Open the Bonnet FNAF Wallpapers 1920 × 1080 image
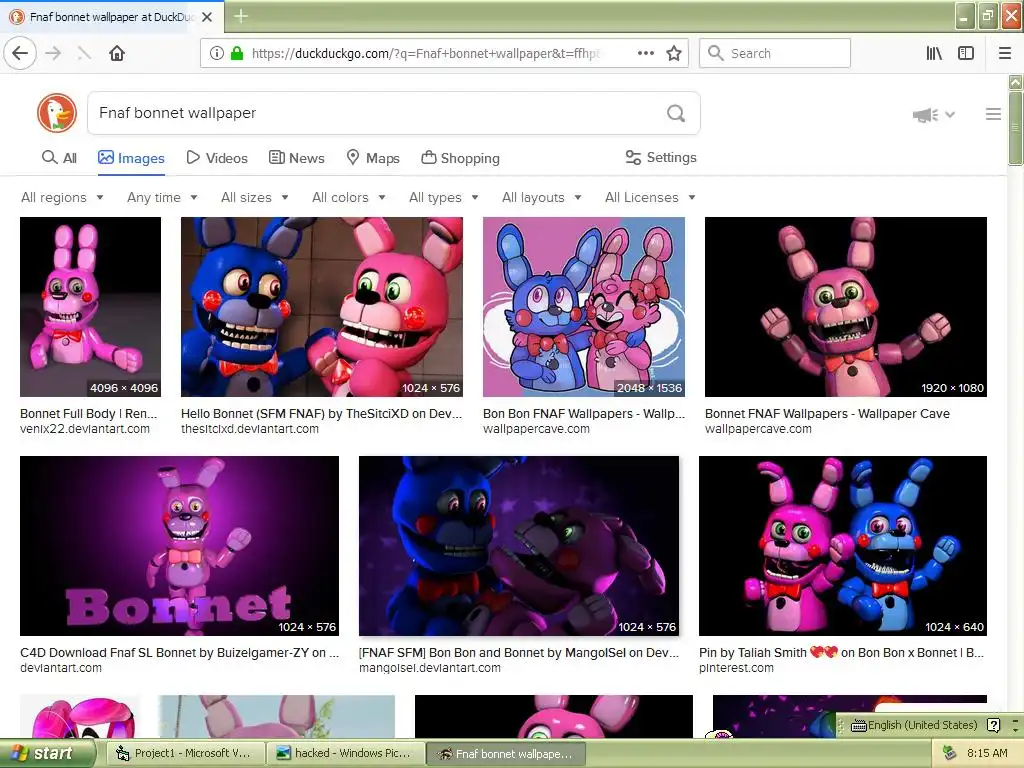Screen dimensions: 1024x768 click(x=846, y=307)
